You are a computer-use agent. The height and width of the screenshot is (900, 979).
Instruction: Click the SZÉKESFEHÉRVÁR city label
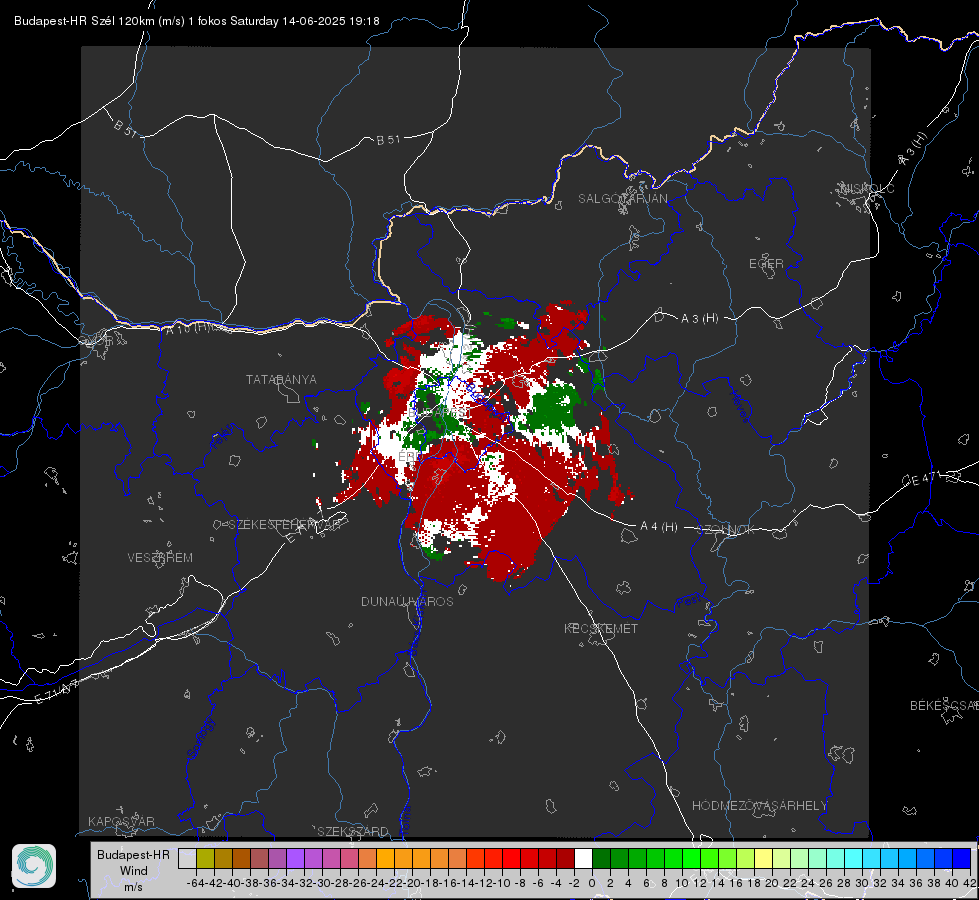click(x=287, y=525)
